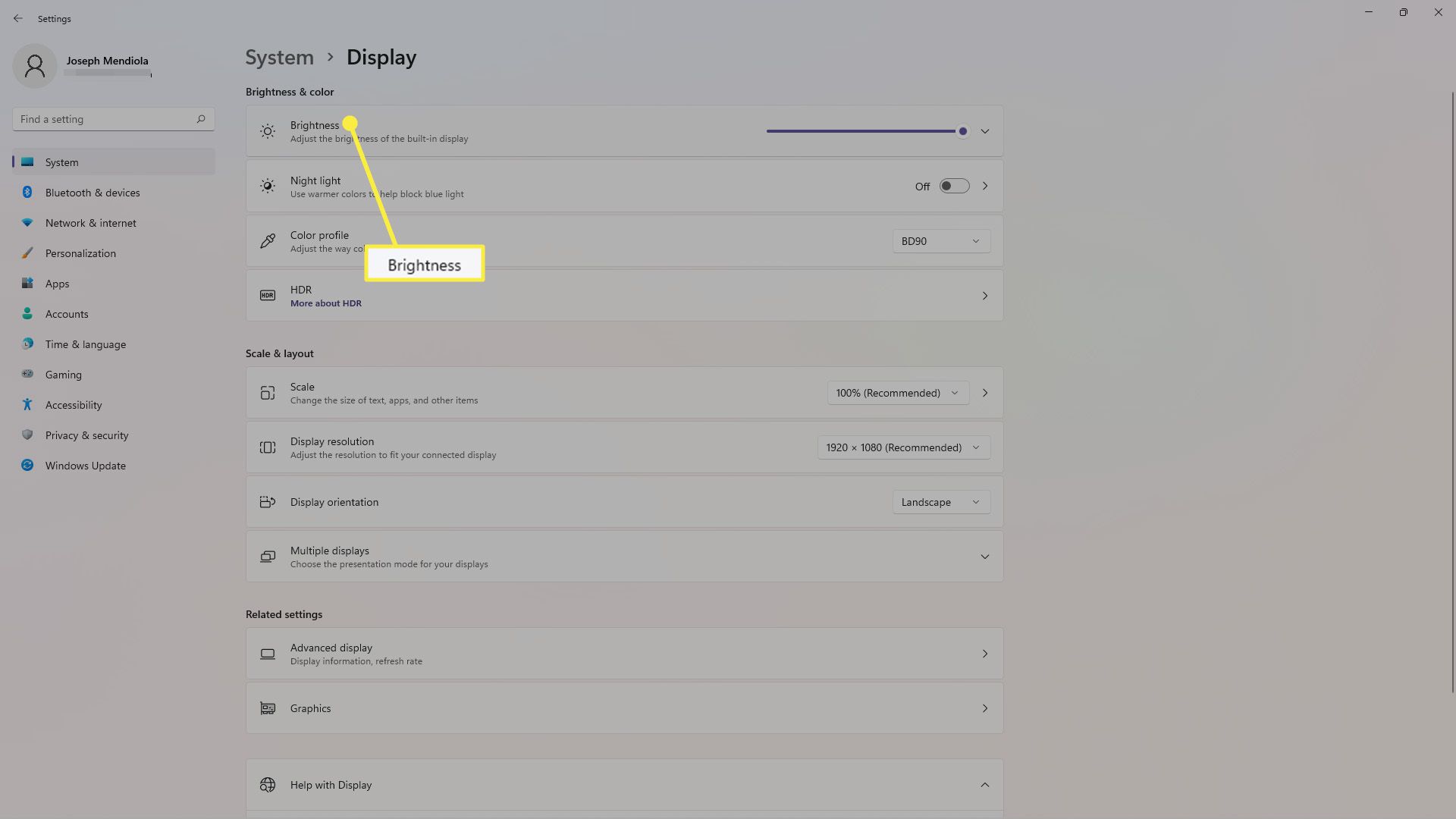1456x819 pixels.
Task: Click the Time & language globe icon
Action: coord(27,344)
